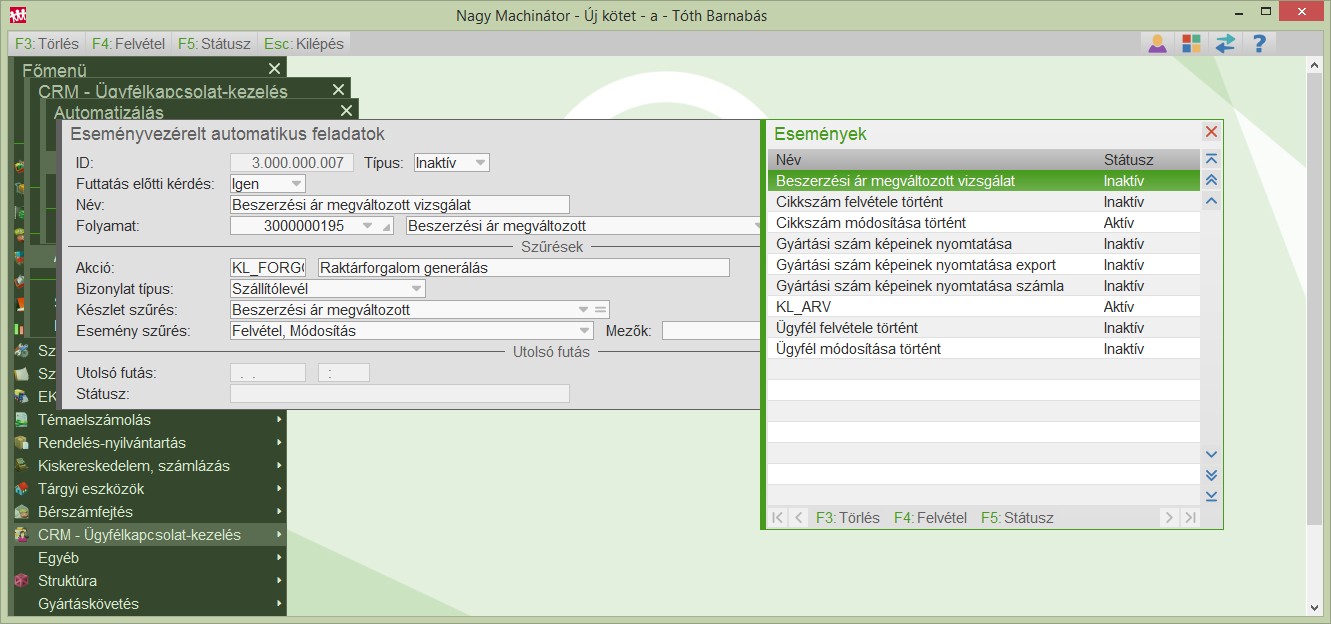Image resolution: width=1331 pixels, height=624 pixels.
Task: Click the Utolsó futás date field
Action: 268,373
